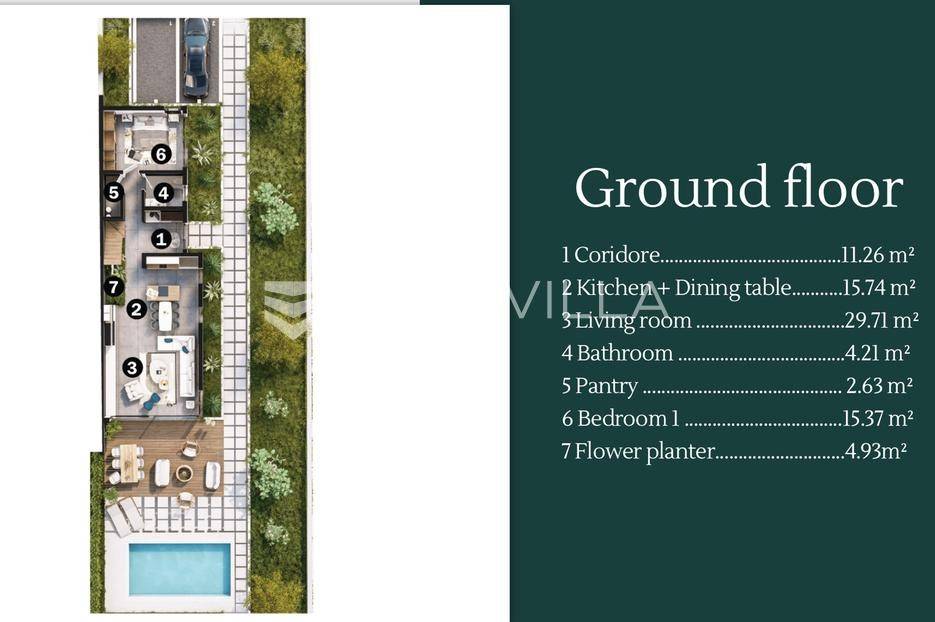This screenshot has width=935, height=622.
Task: Click the Bedroom 1 legend entry
Action: [x=738, y=418]
